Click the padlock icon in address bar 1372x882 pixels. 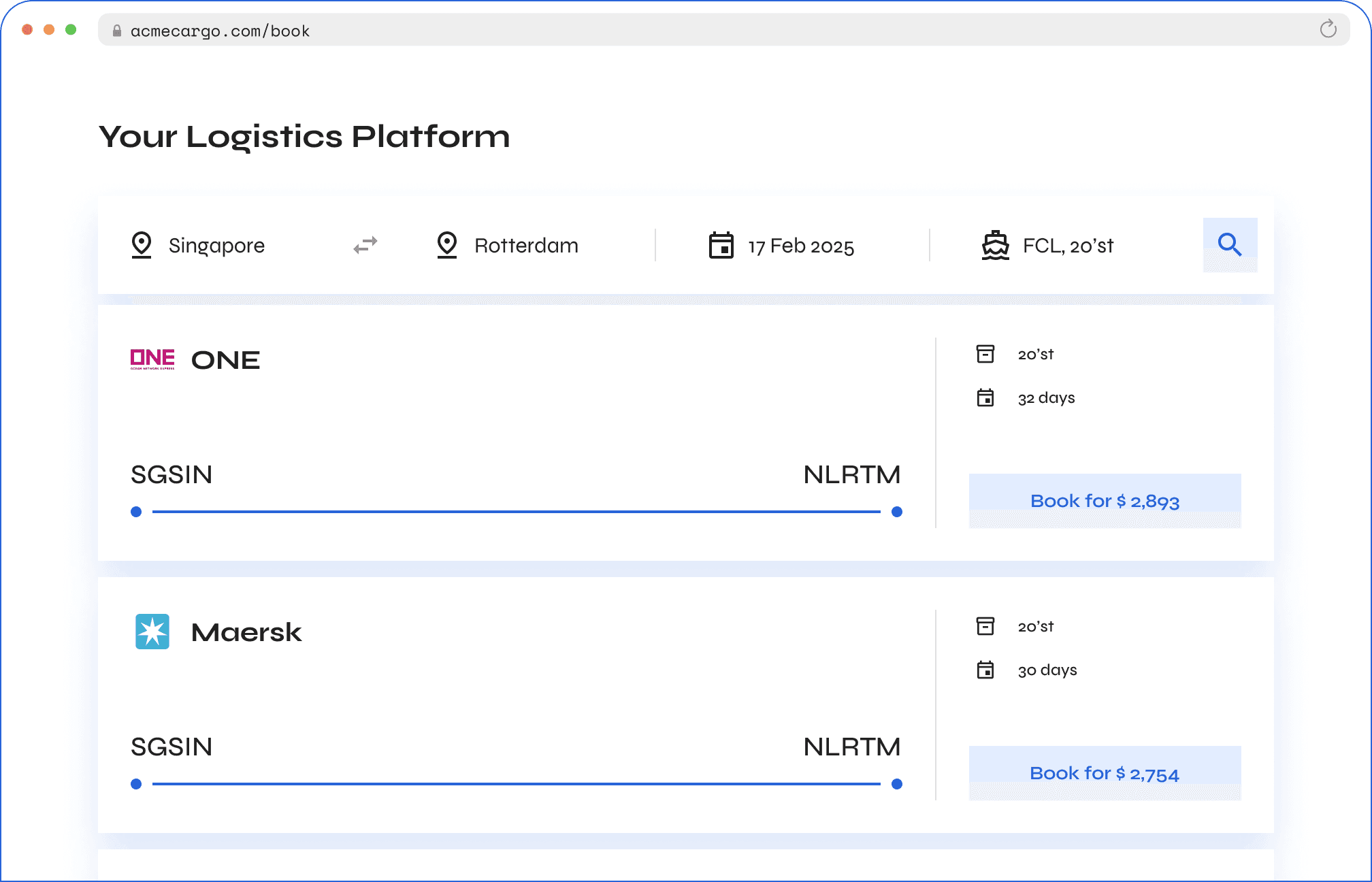(x=117, y=31)
